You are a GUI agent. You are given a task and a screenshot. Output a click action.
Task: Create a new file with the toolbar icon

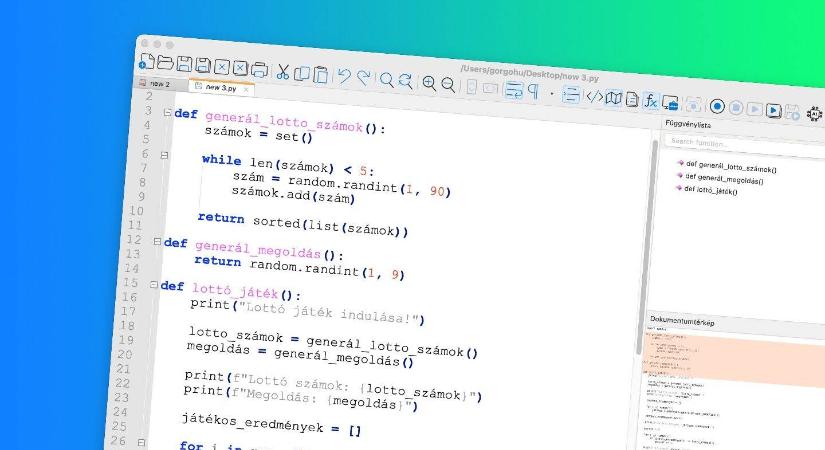click(x=147, y=62)
